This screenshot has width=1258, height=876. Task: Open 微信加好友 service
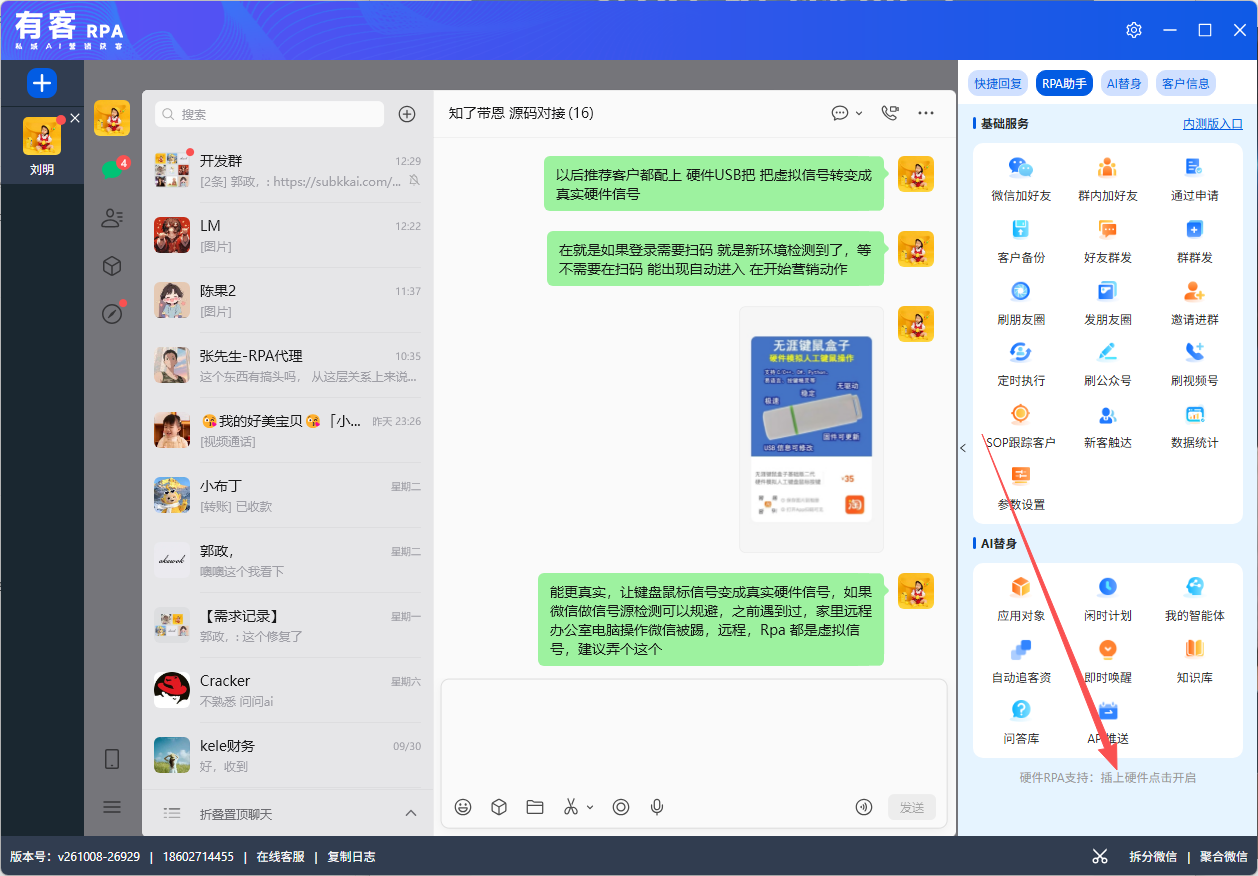point(1021,179)
